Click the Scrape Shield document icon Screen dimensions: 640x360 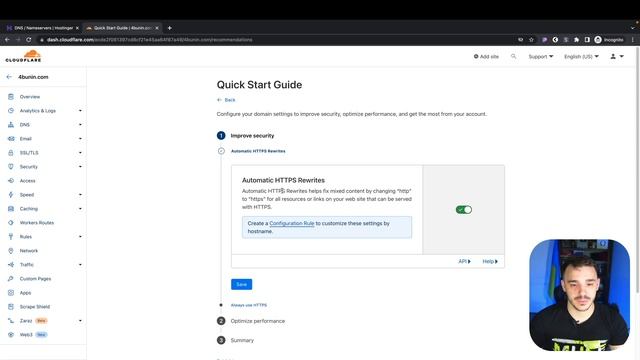(11, 307)
